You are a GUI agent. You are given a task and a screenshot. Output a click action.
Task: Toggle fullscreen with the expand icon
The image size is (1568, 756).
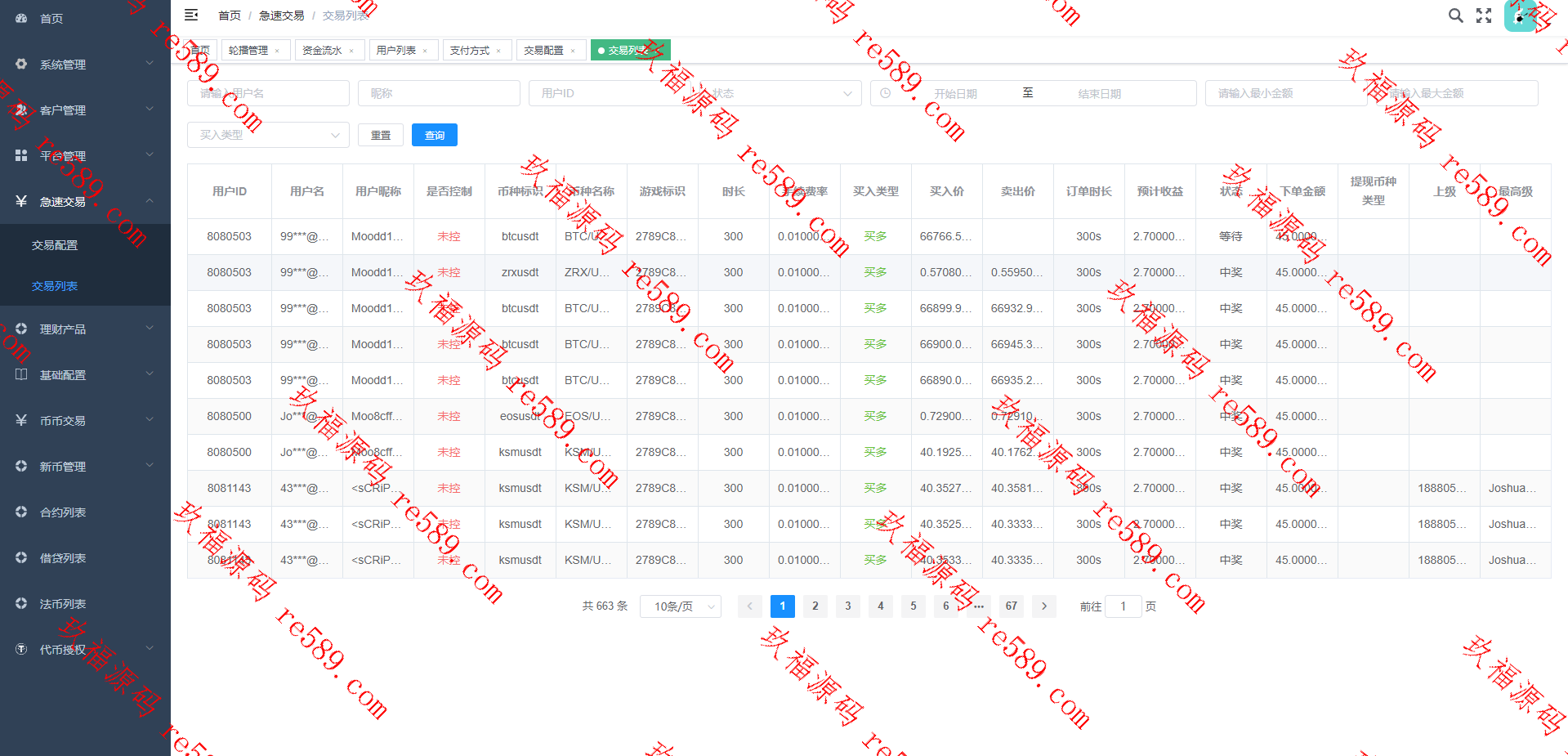point(1484,16)
